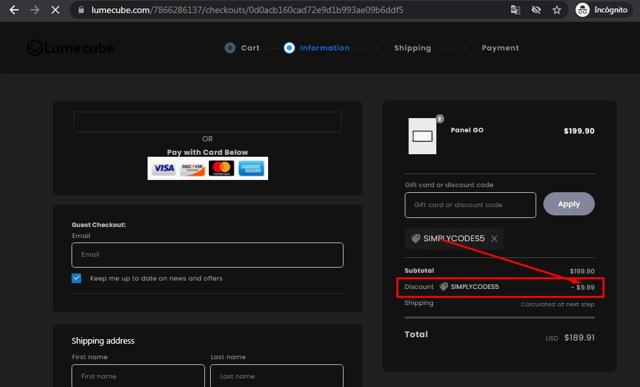Click the crossed-out eye tracking protection icon
This screenshot has height=387, width=640.
[x=536, y=10]
